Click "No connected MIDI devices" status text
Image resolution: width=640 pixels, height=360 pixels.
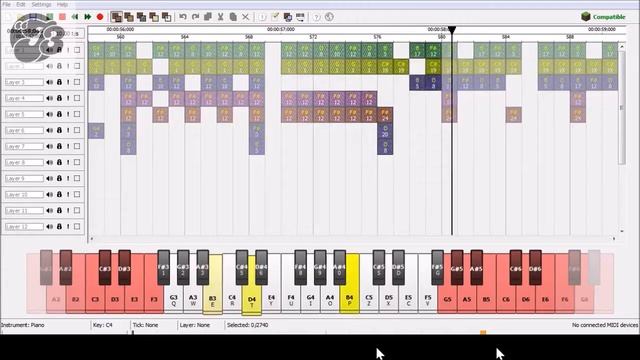click(605, 325)
